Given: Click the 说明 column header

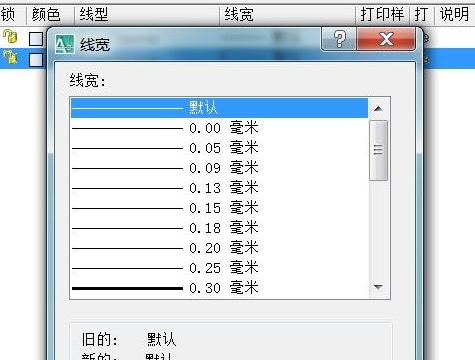Looking at the screenshot, I should [455, 14].
